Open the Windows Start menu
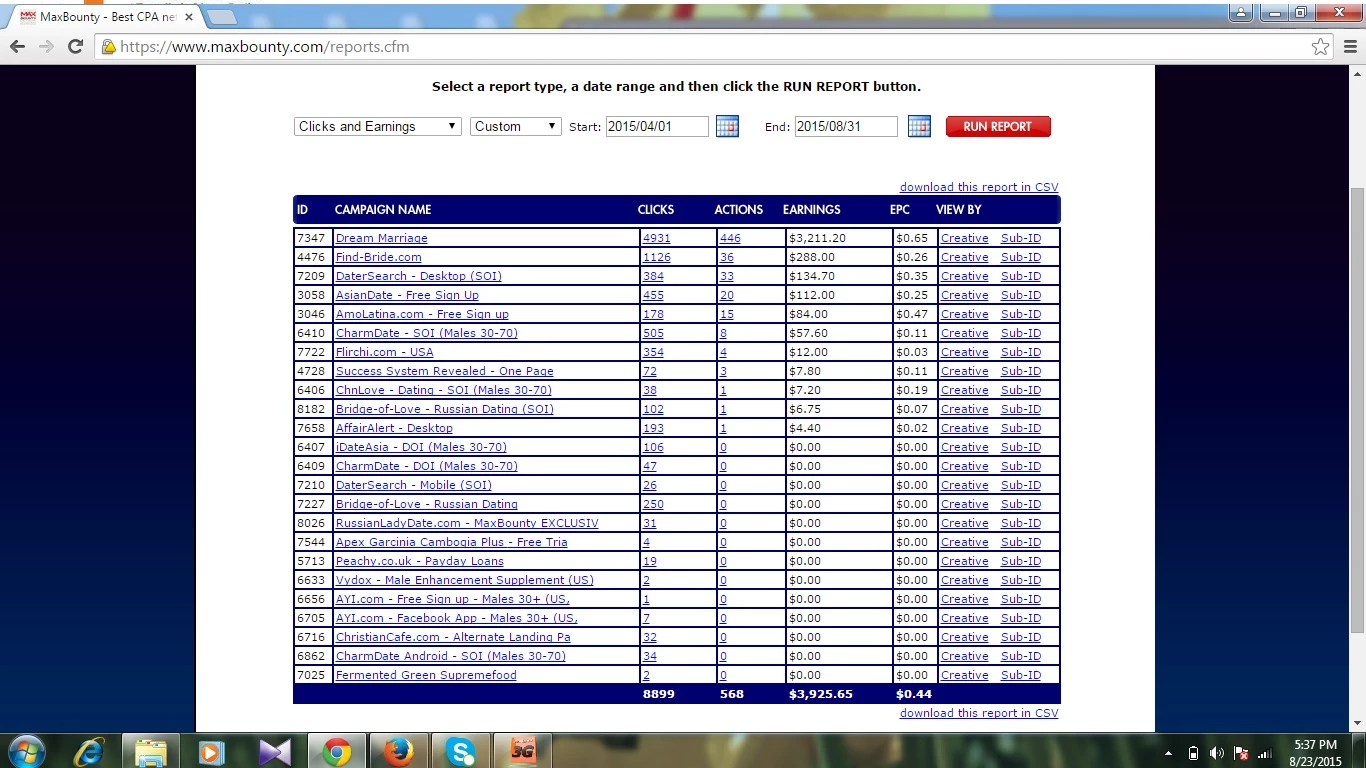 [26, 751]
